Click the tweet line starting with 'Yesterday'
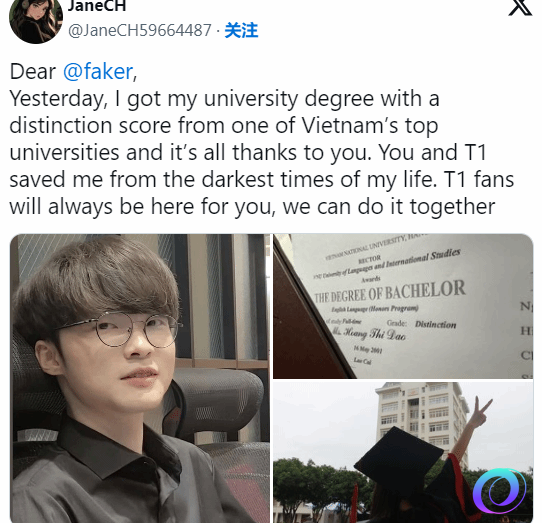Image resolution: width=542 pixels, height=523 pixels. pyautogui.click(x=224, y=99)
